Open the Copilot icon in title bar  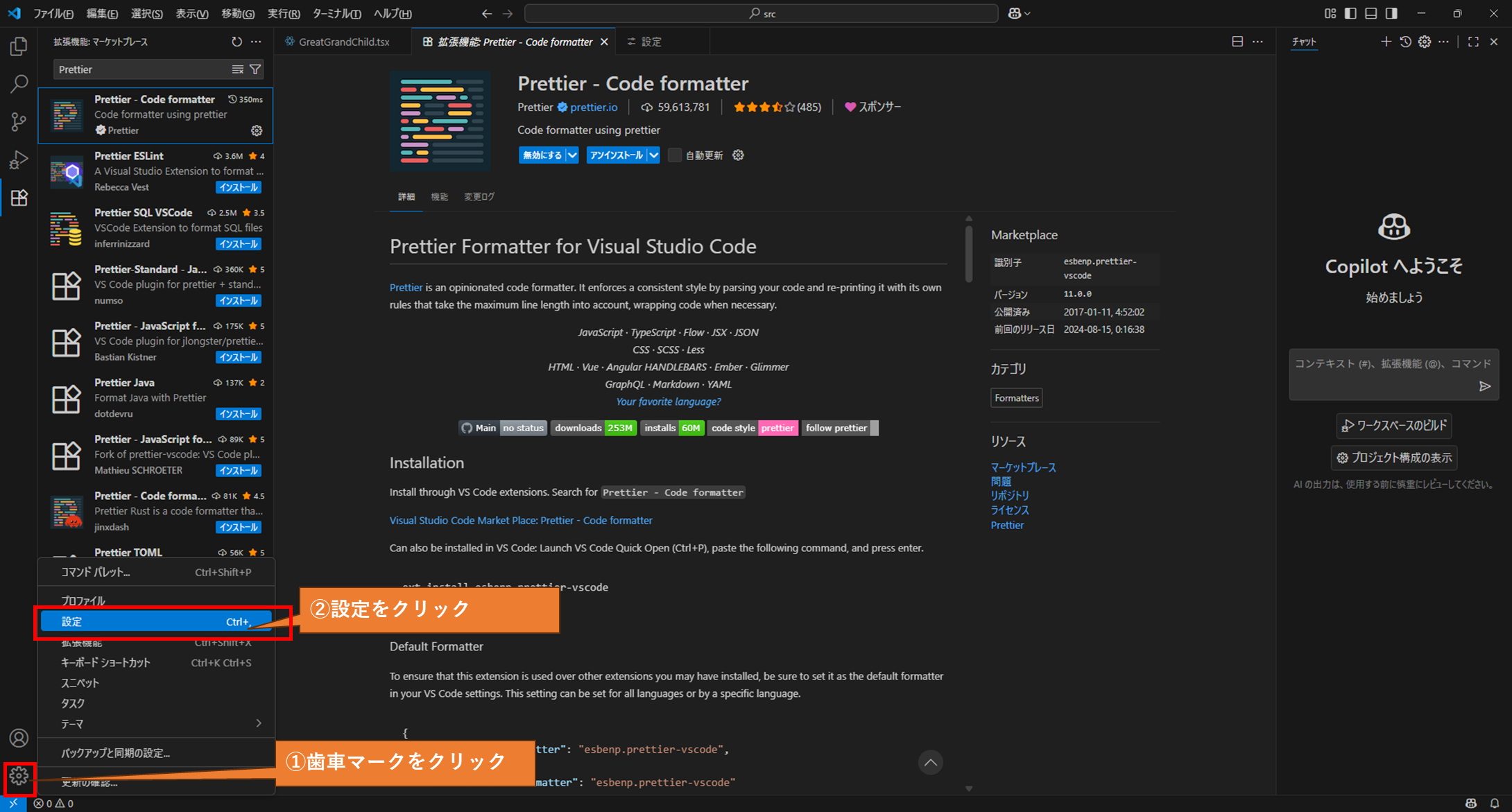click(x=1015, y=13)
